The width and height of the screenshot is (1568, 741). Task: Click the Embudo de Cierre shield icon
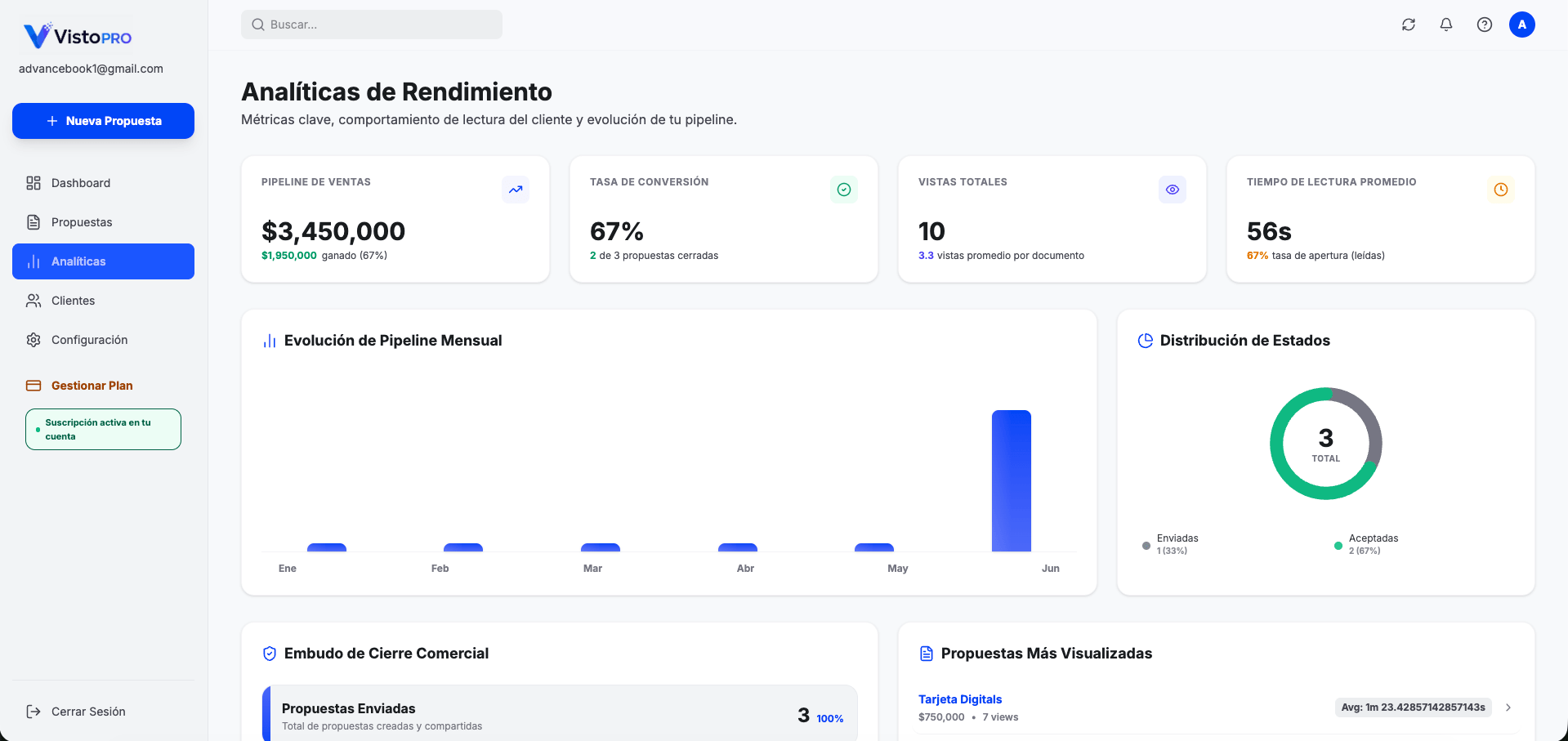point(270,654)
